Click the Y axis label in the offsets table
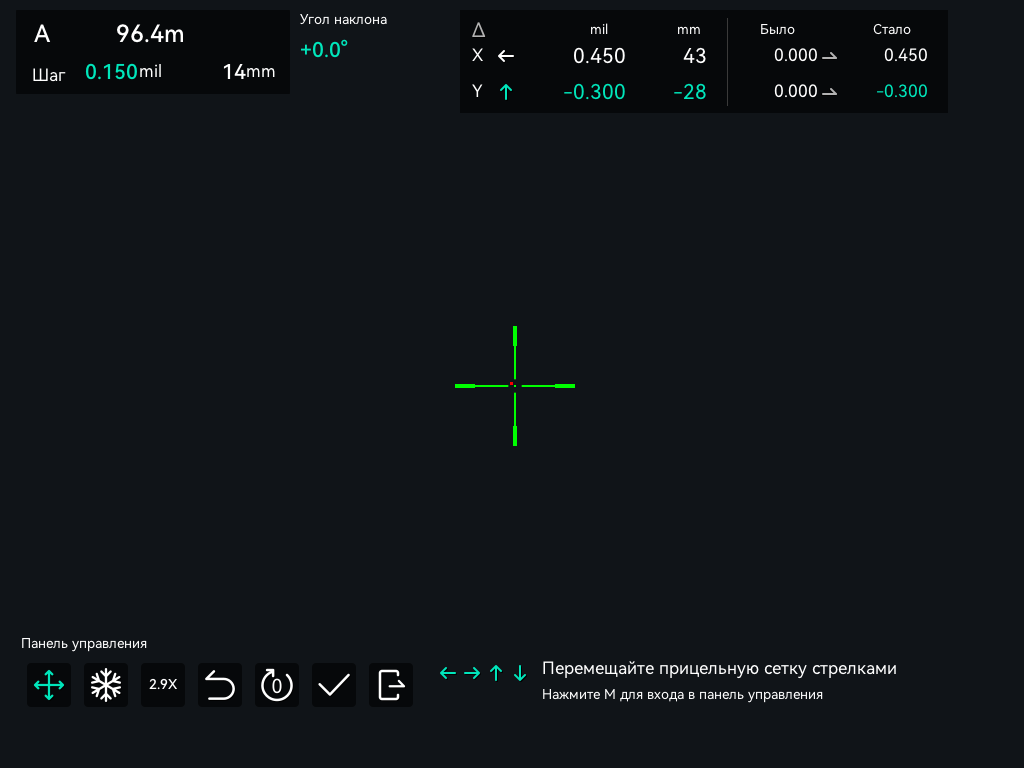 tap(477, 91)
